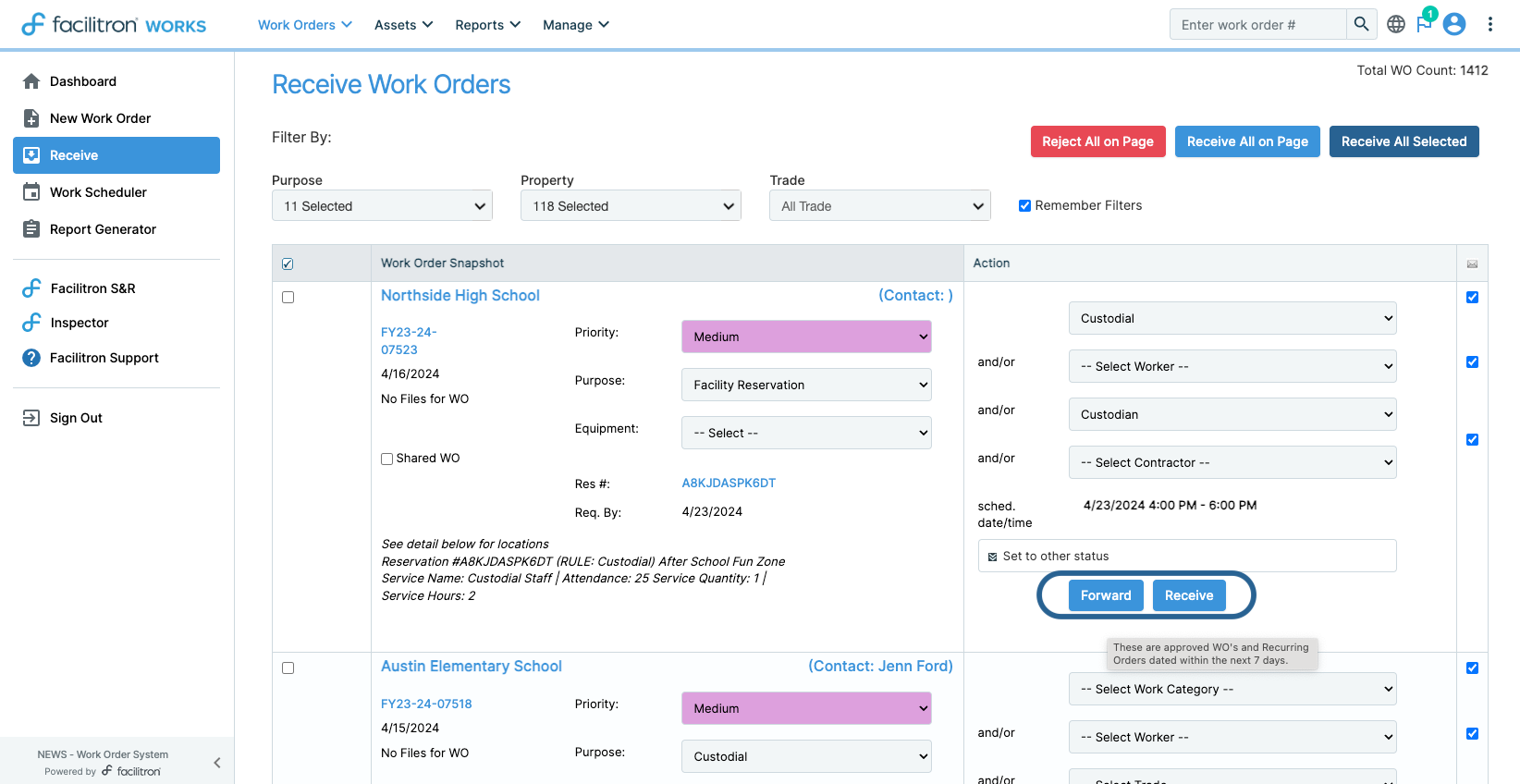Click the Facilitron S&R icon
This screenshot has width=1520, height=784.
coord(31,288)
